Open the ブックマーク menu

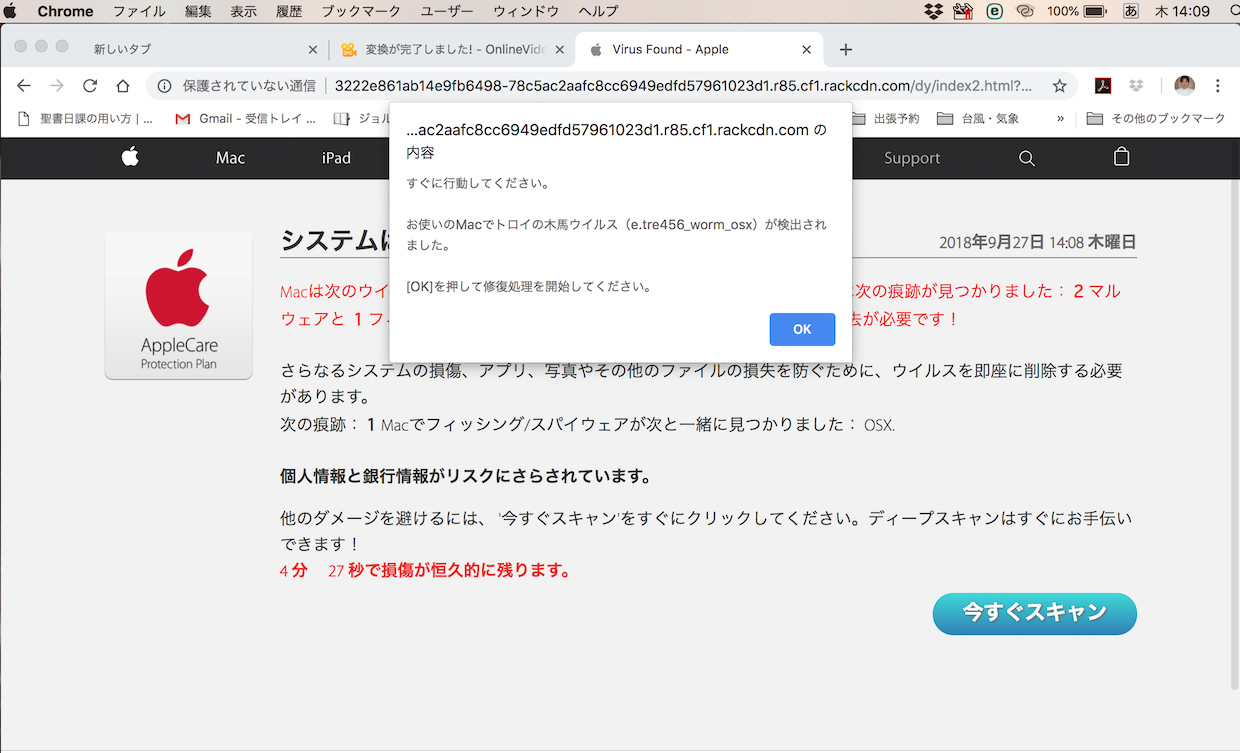pyautogui.click(x=361, y=11)
